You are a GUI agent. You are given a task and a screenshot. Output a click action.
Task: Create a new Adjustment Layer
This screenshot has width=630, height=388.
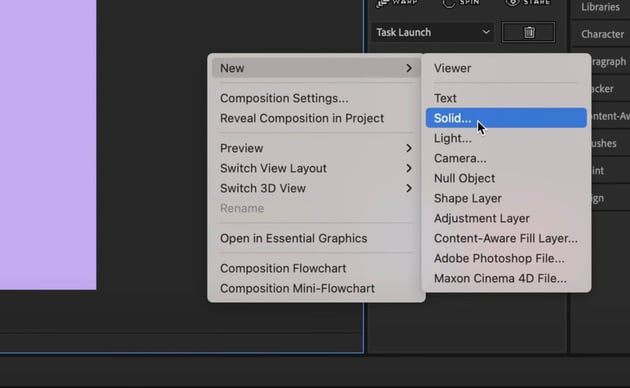506,219
